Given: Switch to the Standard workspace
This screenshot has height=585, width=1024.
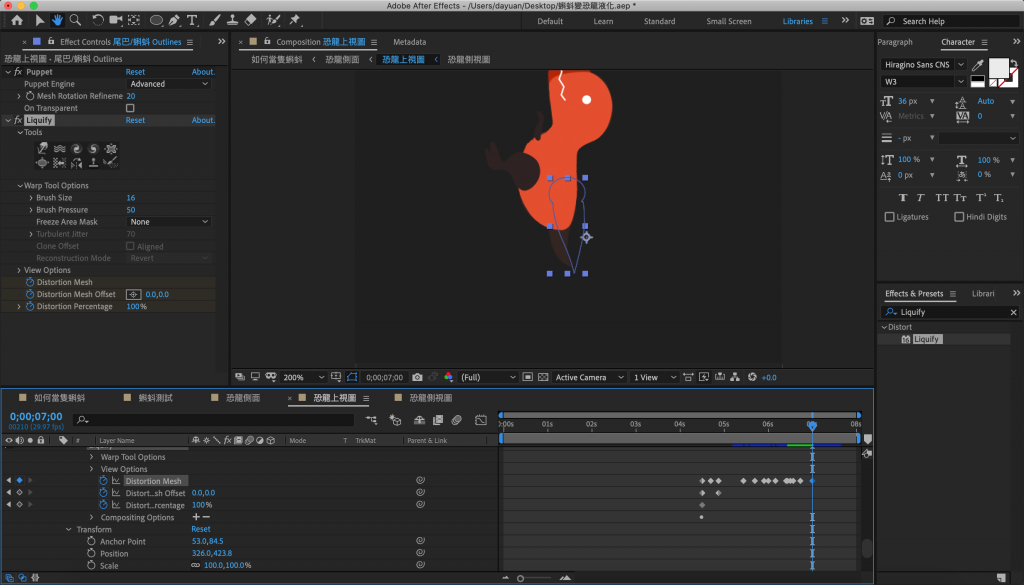Looking at the screenshot, I should [x=660, y=21].
